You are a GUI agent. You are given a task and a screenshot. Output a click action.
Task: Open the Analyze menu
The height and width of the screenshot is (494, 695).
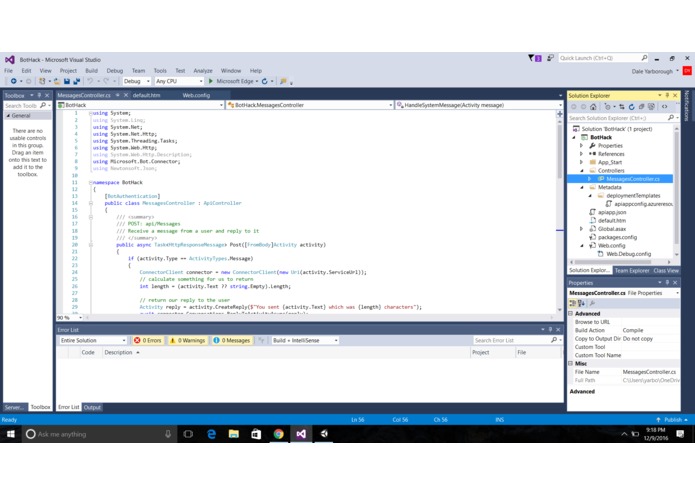(203, 71)
